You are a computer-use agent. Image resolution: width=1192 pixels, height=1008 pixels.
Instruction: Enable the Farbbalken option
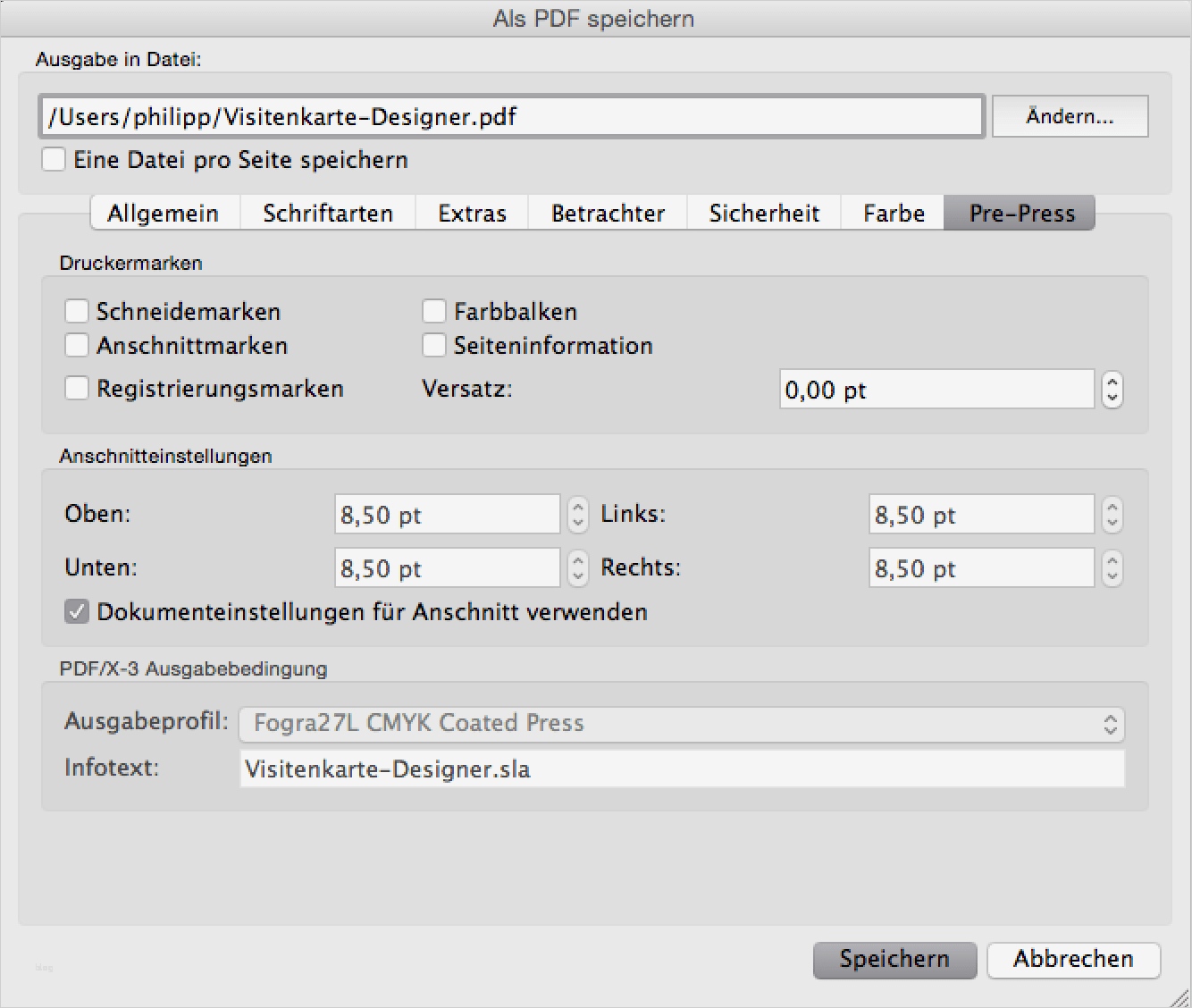tap(434, 310)
